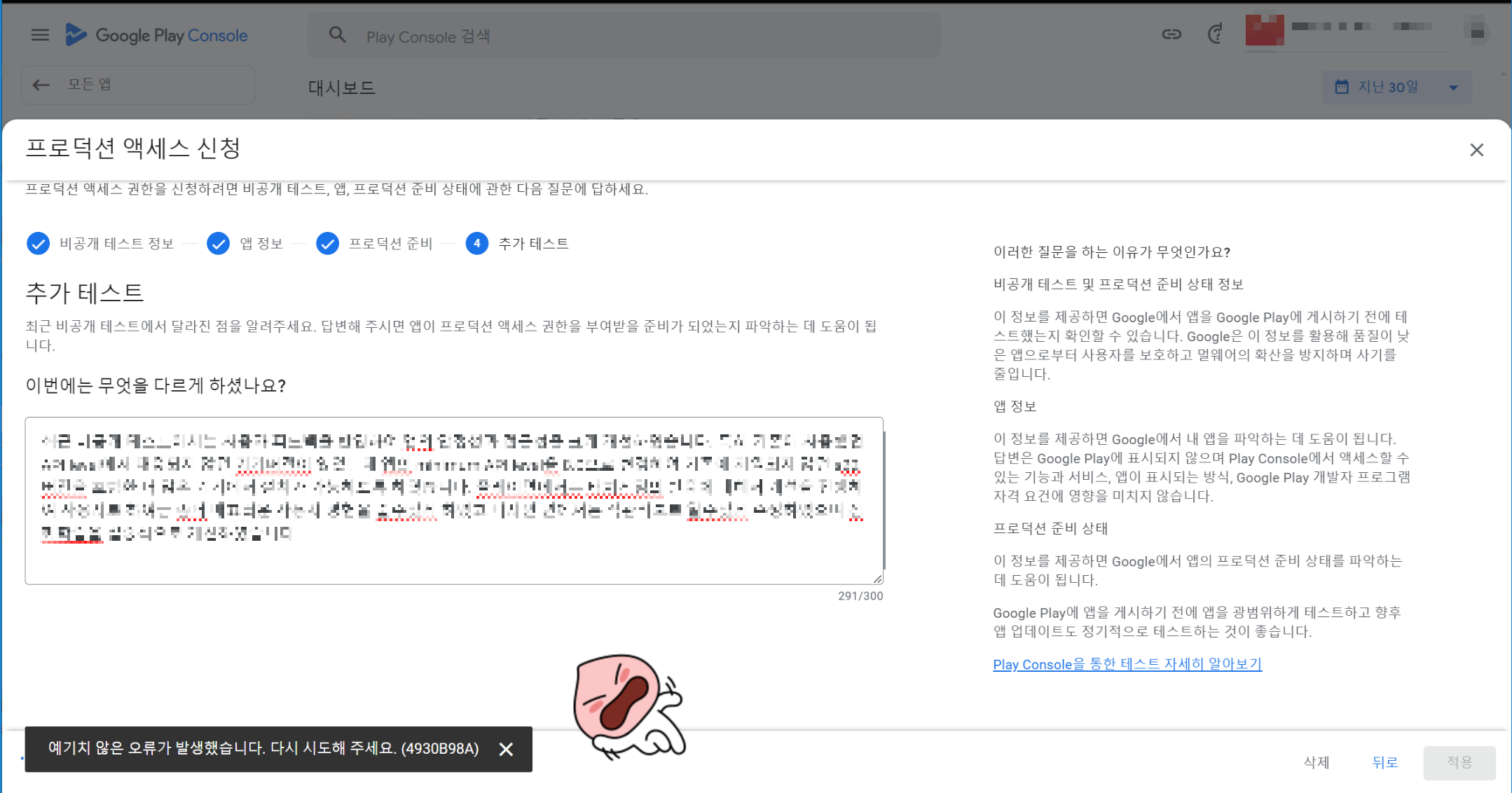This screenshot has height=793, width=1512.
Task: Click the back arrow beside 모든 앱
Action: tap(41, 85)
